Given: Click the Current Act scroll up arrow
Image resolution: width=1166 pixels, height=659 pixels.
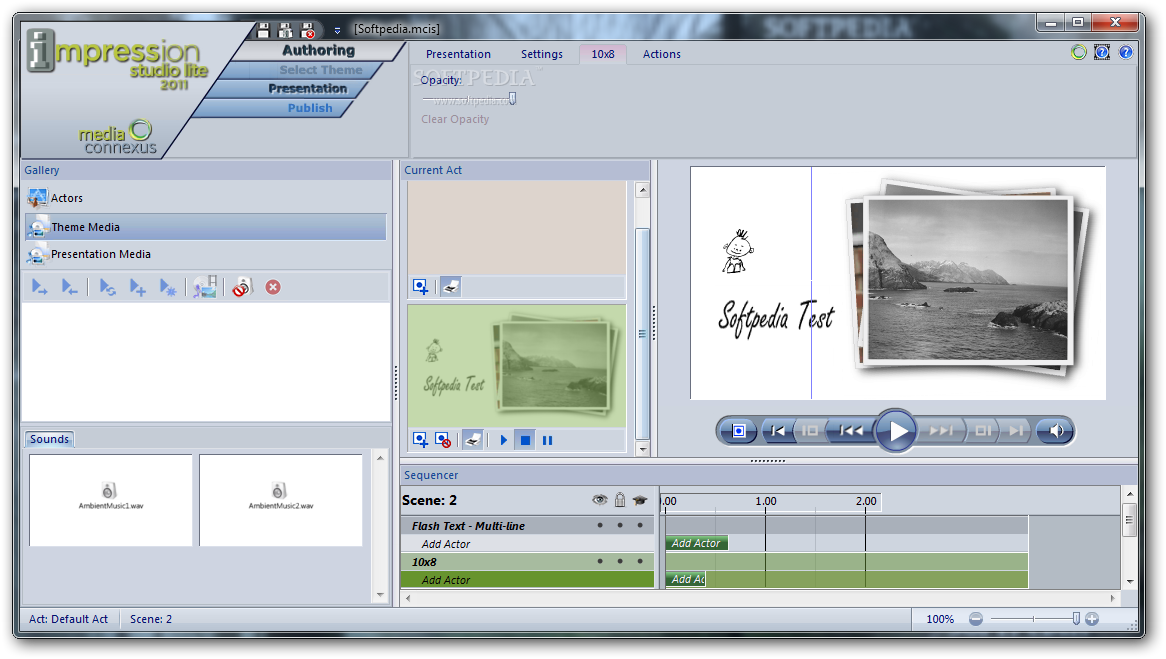Looking at the screenshot, I should pos(642,190).
